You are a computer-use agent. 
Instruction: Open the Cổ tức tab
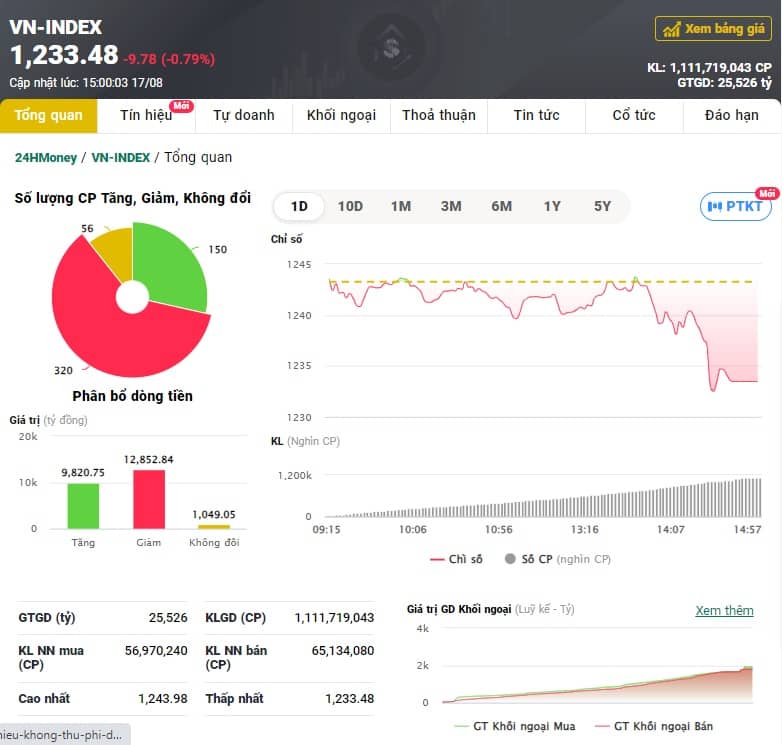(x=634, y=115)
